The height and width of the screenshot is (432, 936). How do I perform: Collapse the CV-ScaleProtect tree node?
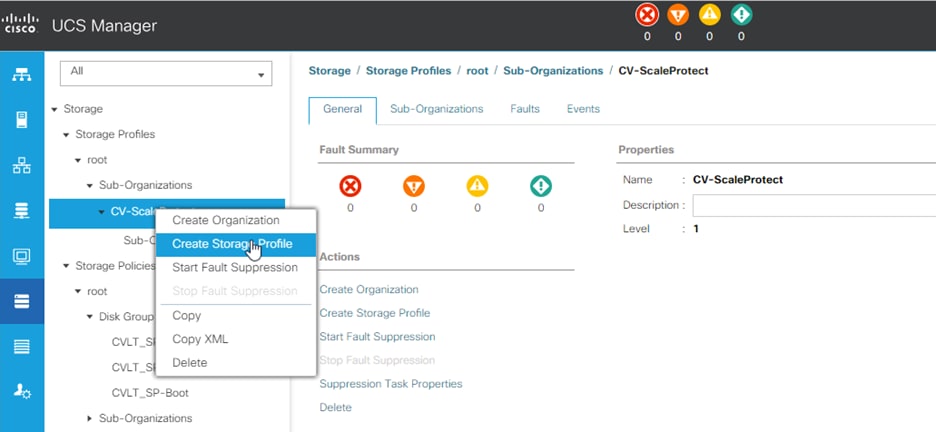tap(102, 212)
